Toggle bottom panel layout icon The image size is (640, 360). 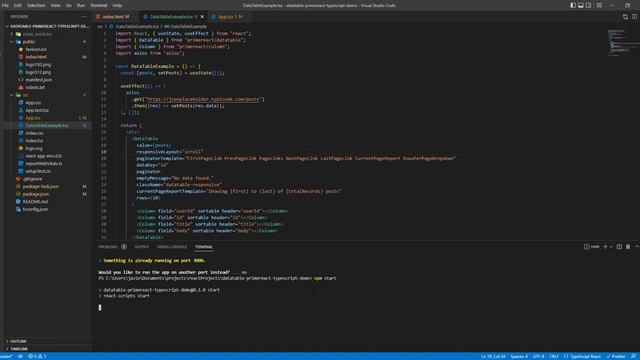tap(581, 5)
